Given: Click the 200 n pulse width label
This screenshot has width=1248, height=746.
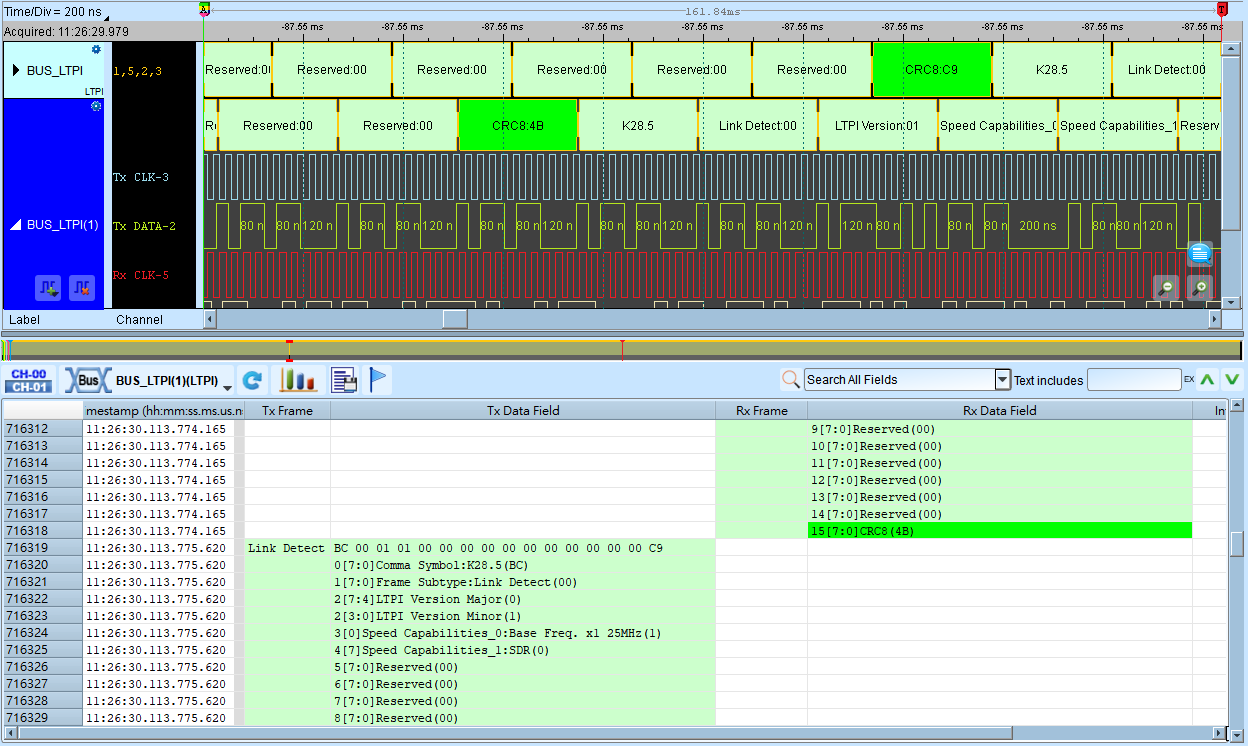Looking at the screenshot, I should (x=1037, y=226).
